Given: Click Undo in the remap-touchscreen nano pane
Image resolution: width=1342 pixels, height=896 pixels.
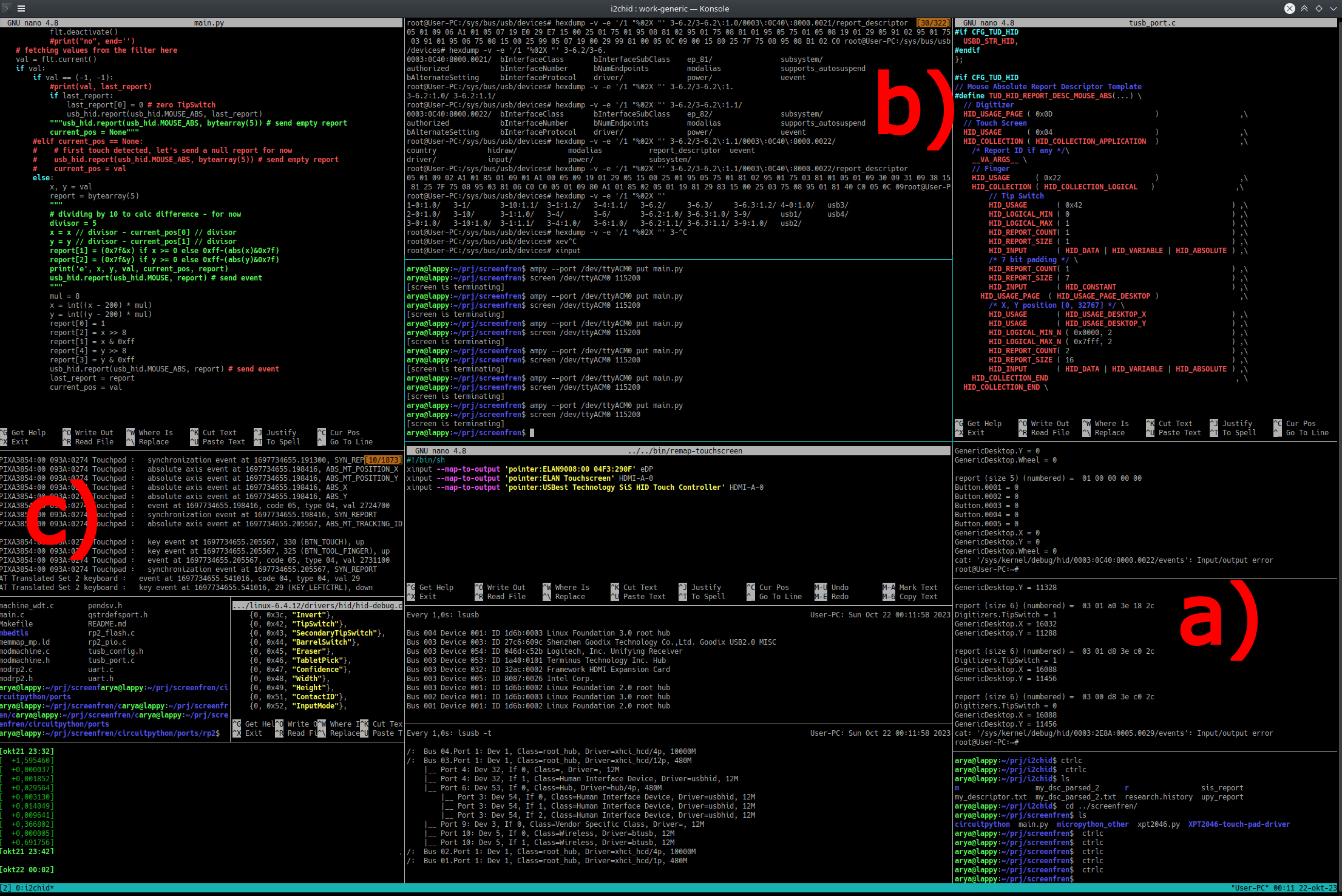Looking at the screenshot, I should click(x=839, y=587).
